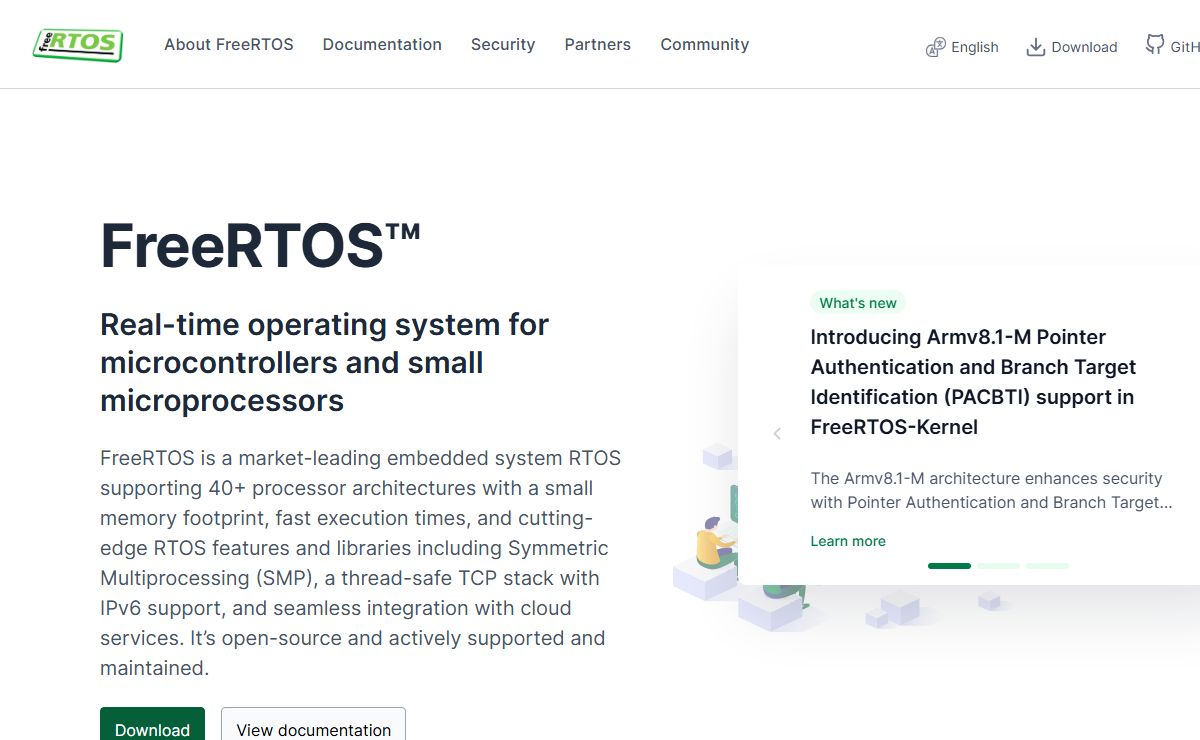Click the market-leading embedded RTOS paragraph

coord(360,563)
